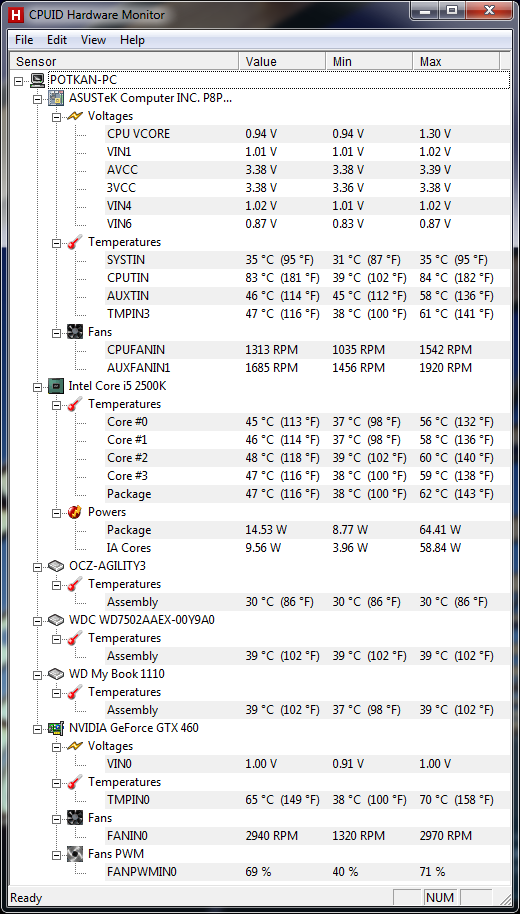Viewport: 520px width, 914px height.
Task: Open the View menu
Action: pos(93,40)
